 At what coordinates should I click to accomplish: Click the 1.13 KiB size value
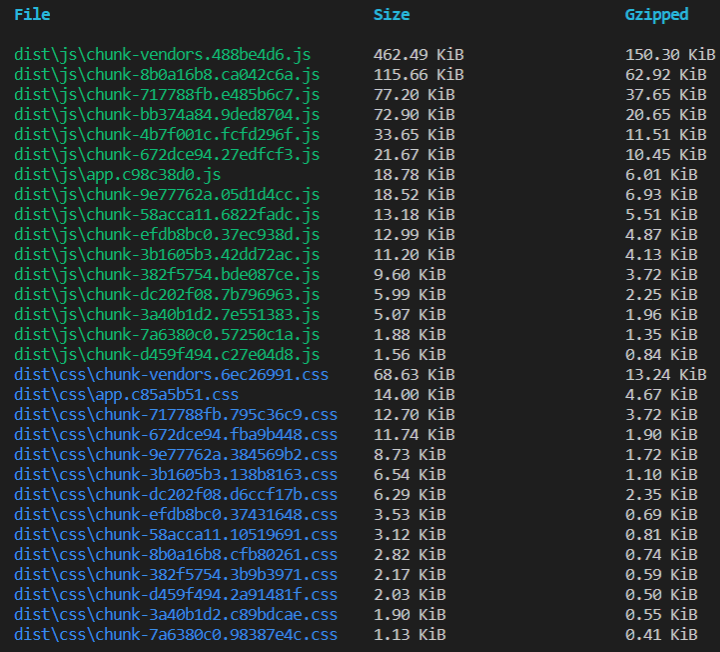click(x=410, y=634)
